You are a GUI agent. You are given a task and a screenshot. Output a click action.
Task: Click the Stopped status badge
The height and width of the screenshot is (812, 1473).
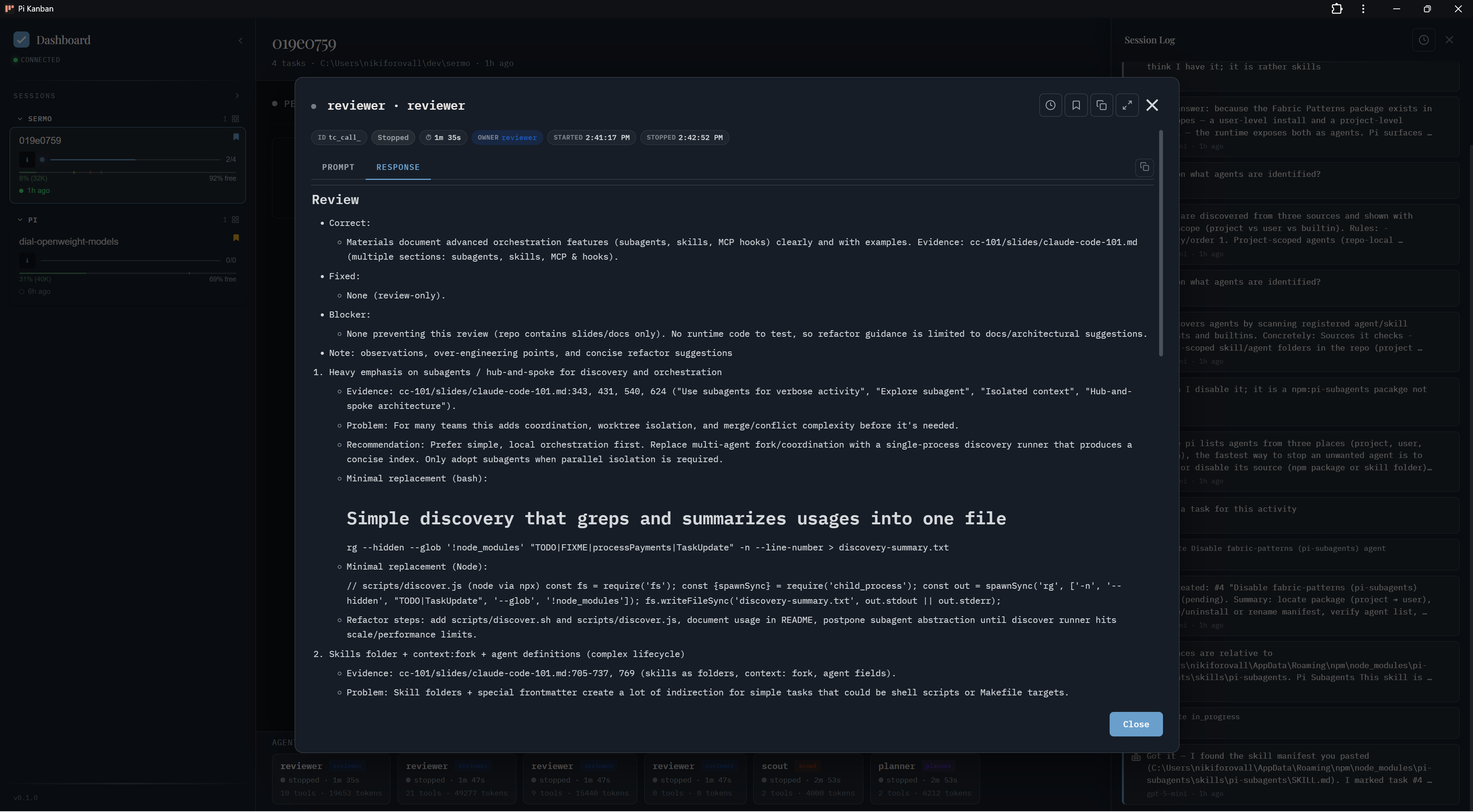pyautogui.click(x=393, y=138)
